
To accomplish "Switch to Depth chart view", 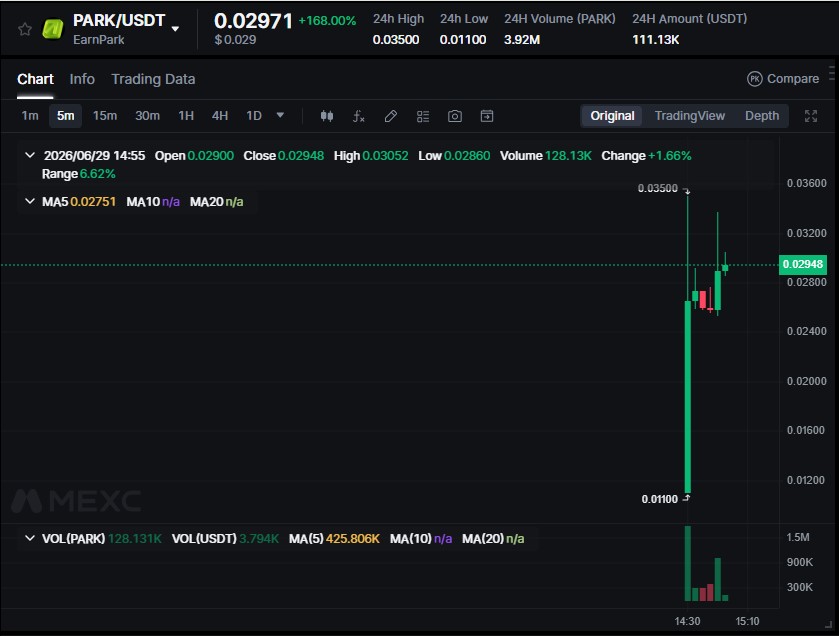I will 762,116.
